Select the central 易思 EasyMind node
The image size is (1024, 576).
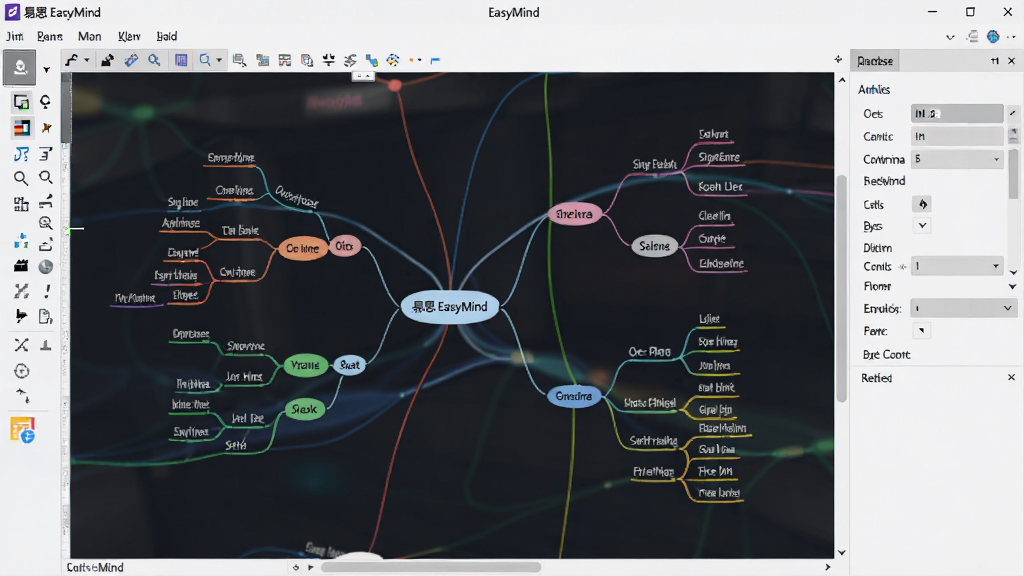click(x=450, y=307)
